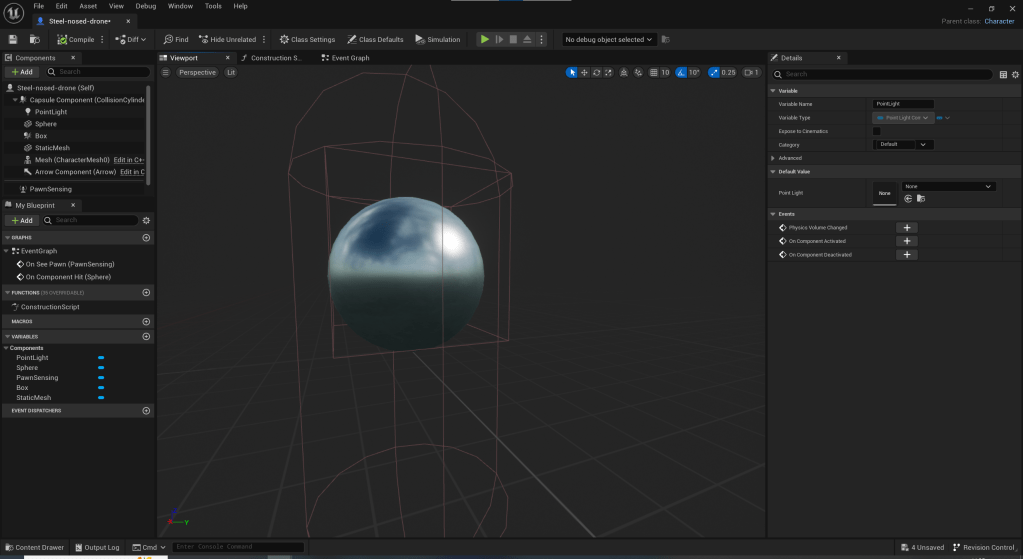Add event for Physics Volume Changed
1023x559 pixels.
(907, 228)
